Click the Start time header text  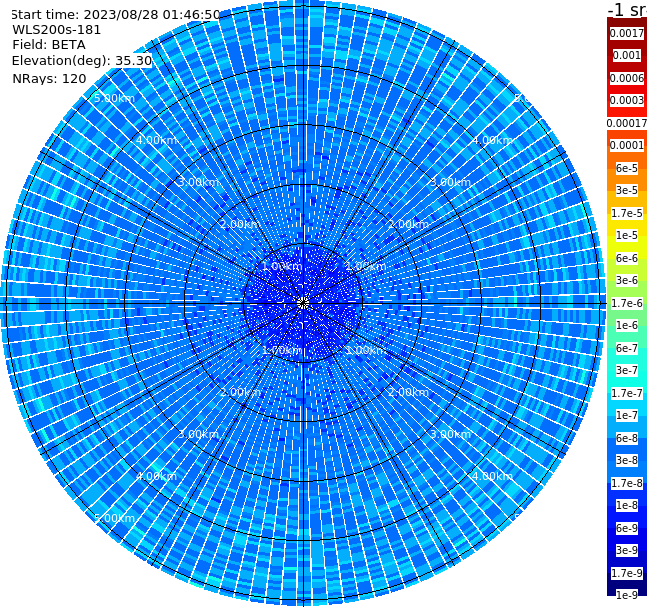(x=115, y=14)
